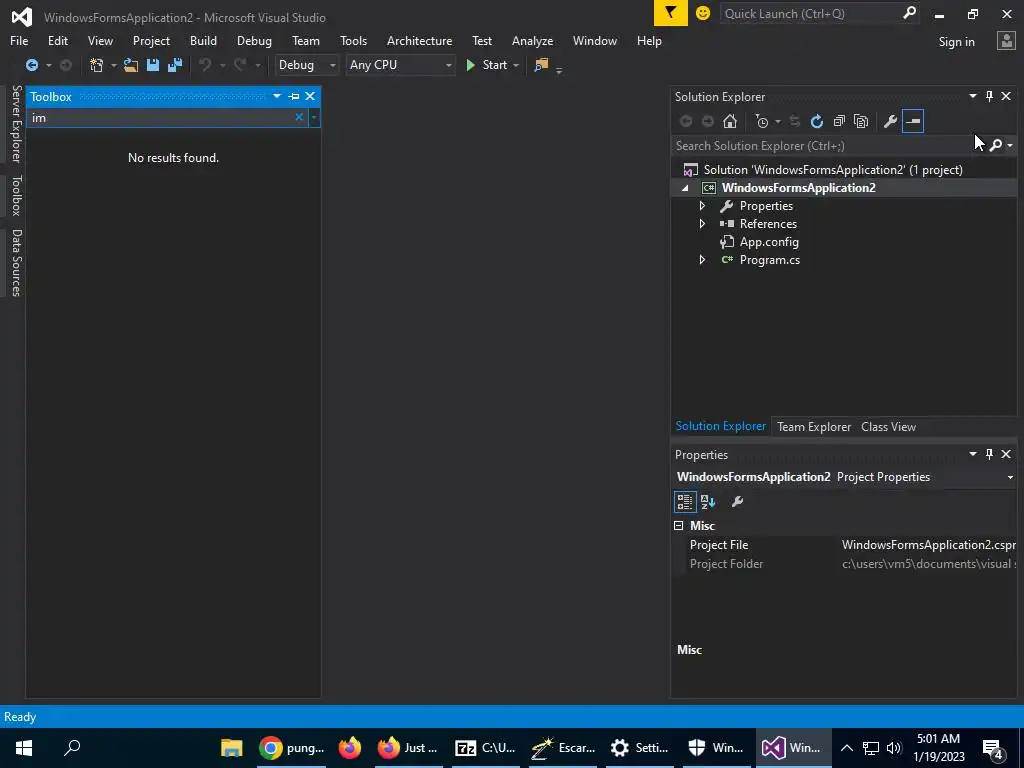Click the New Project toolbar icon
This screenshot has height=768, width=1024.
(x=97, y=65)
